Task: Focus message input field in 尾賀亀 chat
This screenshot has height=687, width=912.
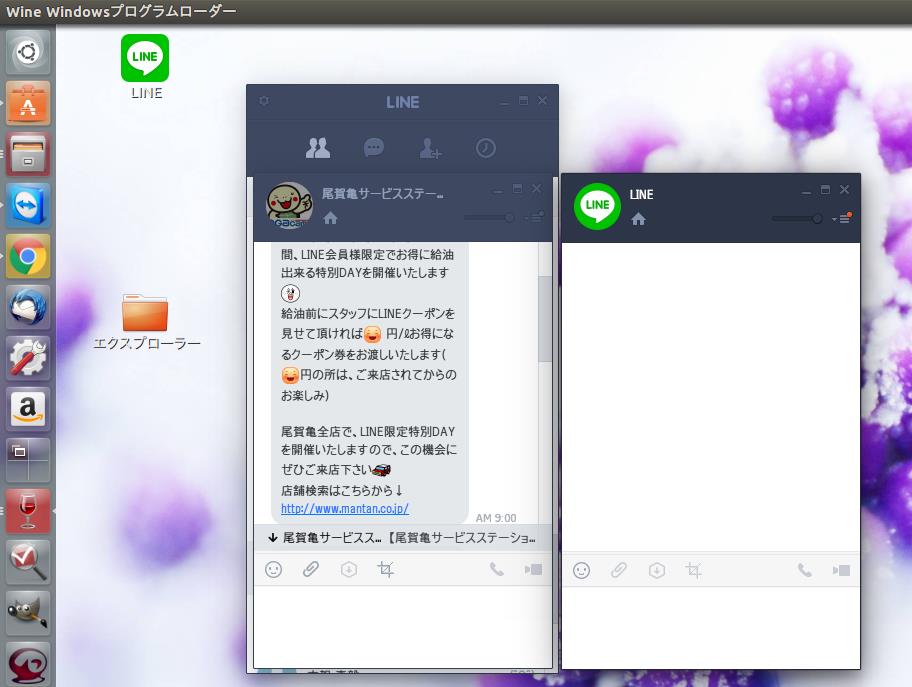Action: [402, 627]
